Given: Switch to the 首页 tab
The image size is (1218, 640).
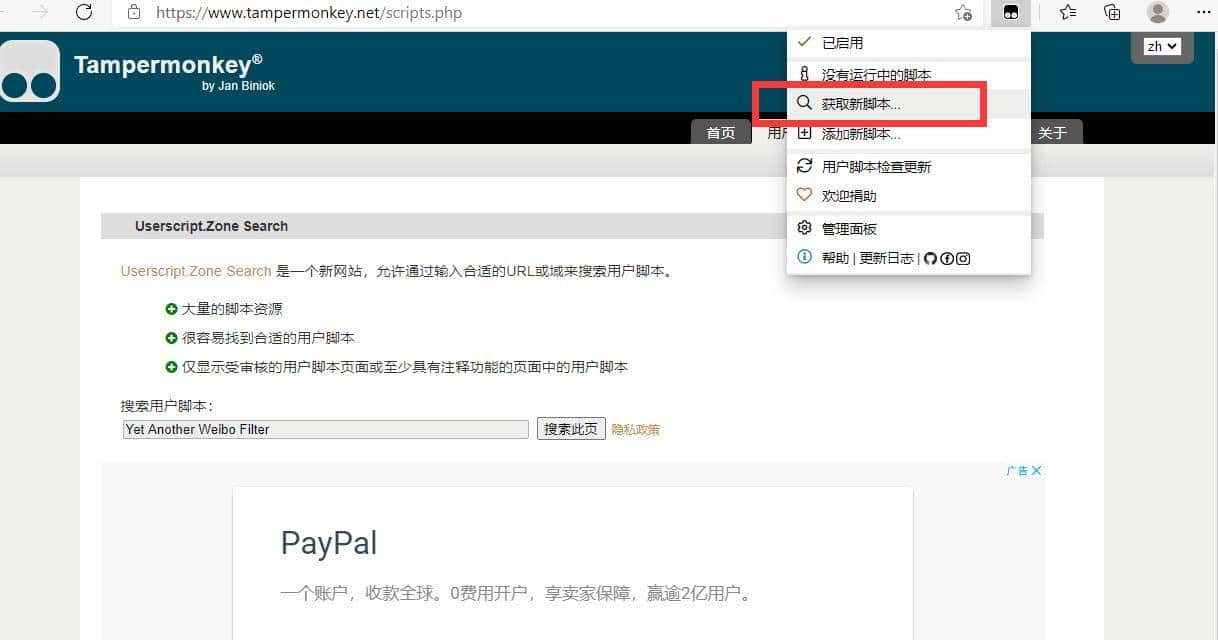Looking at the screenshot, I should tap(721, 133).
